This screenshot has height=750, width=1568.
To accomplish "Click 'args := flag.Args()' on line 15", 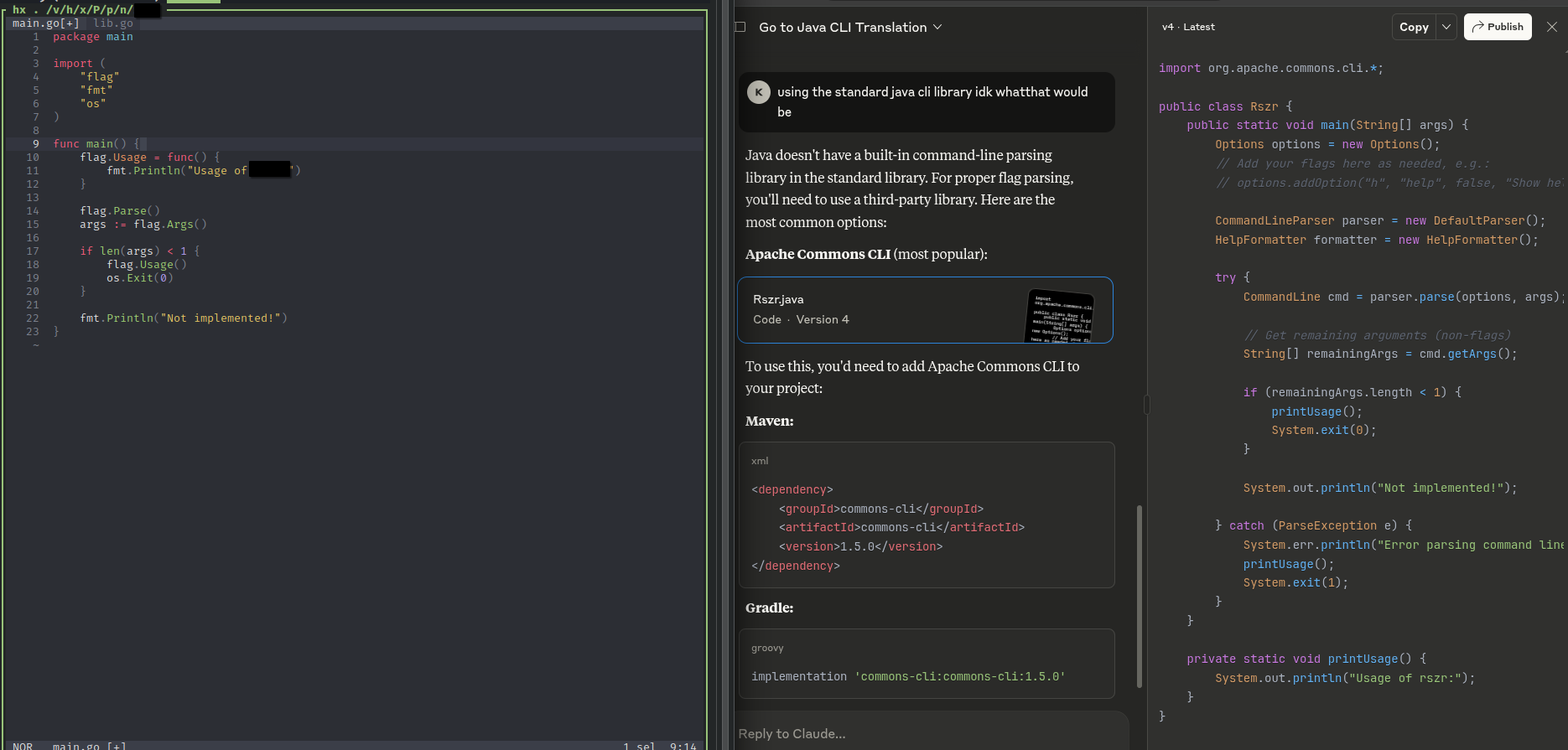I will coord(143,225).
